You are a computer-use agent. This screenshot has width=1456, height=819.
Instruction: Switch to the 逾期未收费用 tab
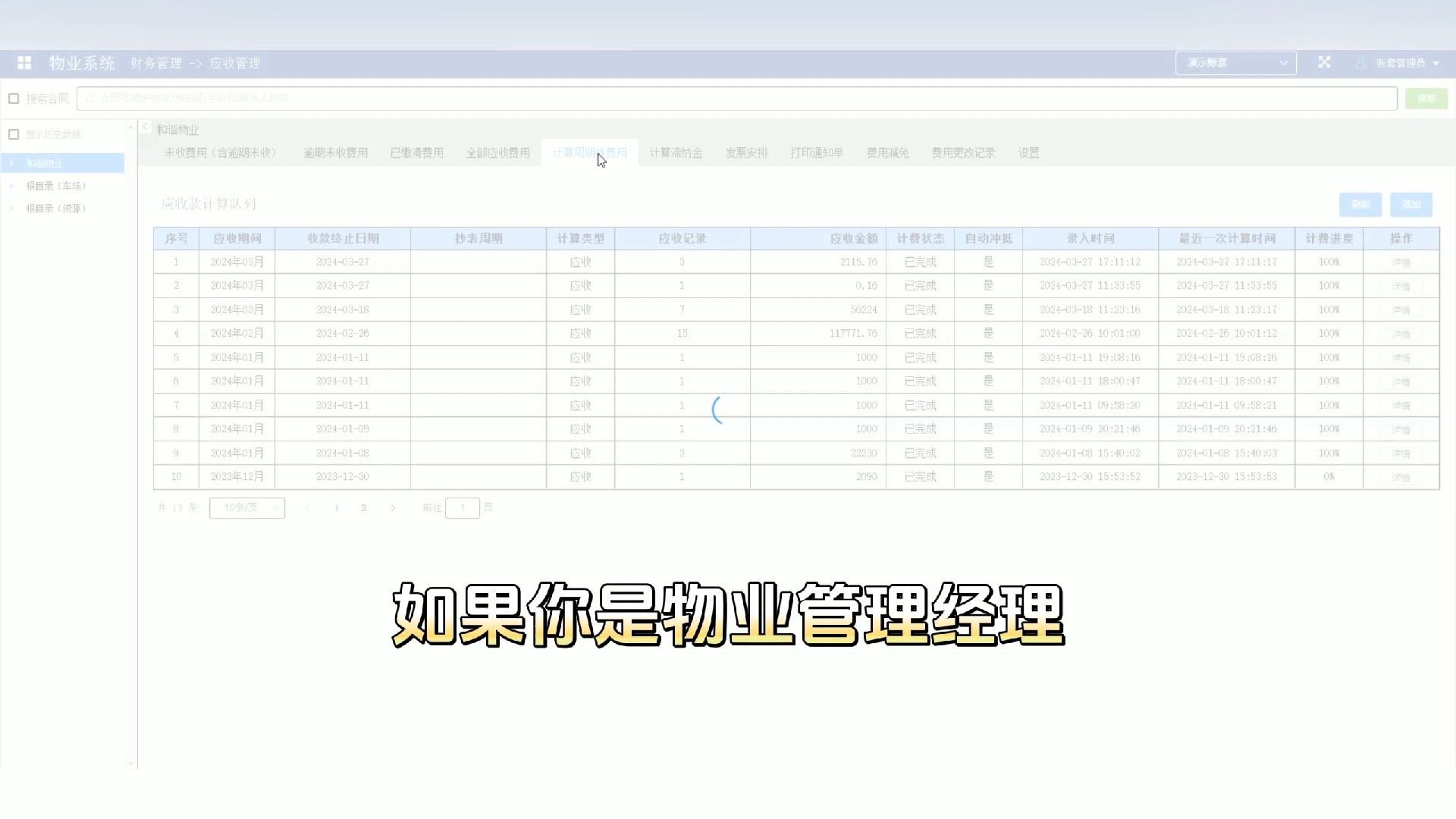pyautogui.click(x=336, y=153)
